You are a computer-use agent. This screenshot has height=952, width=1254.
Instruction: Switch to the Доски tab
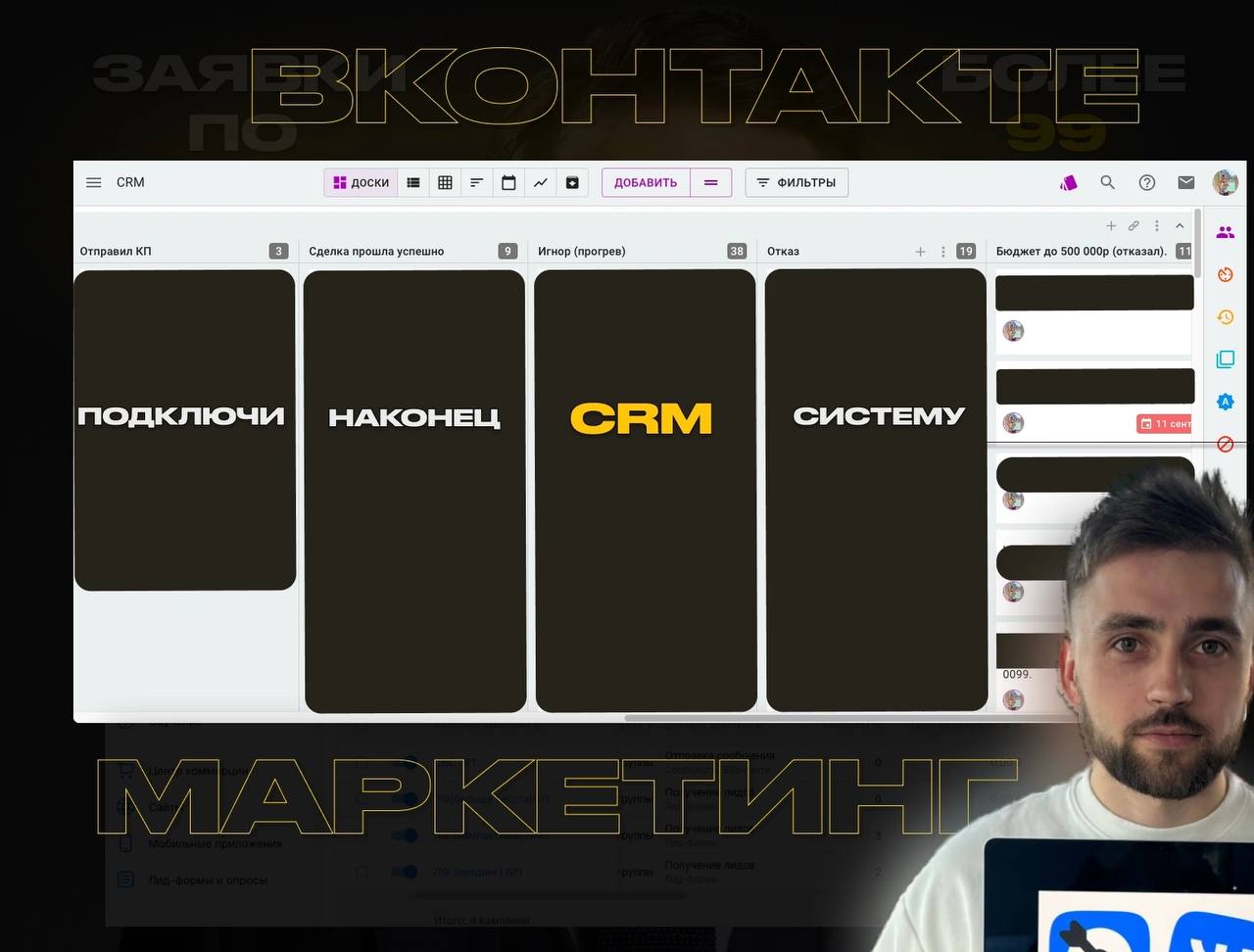point(360,182)
